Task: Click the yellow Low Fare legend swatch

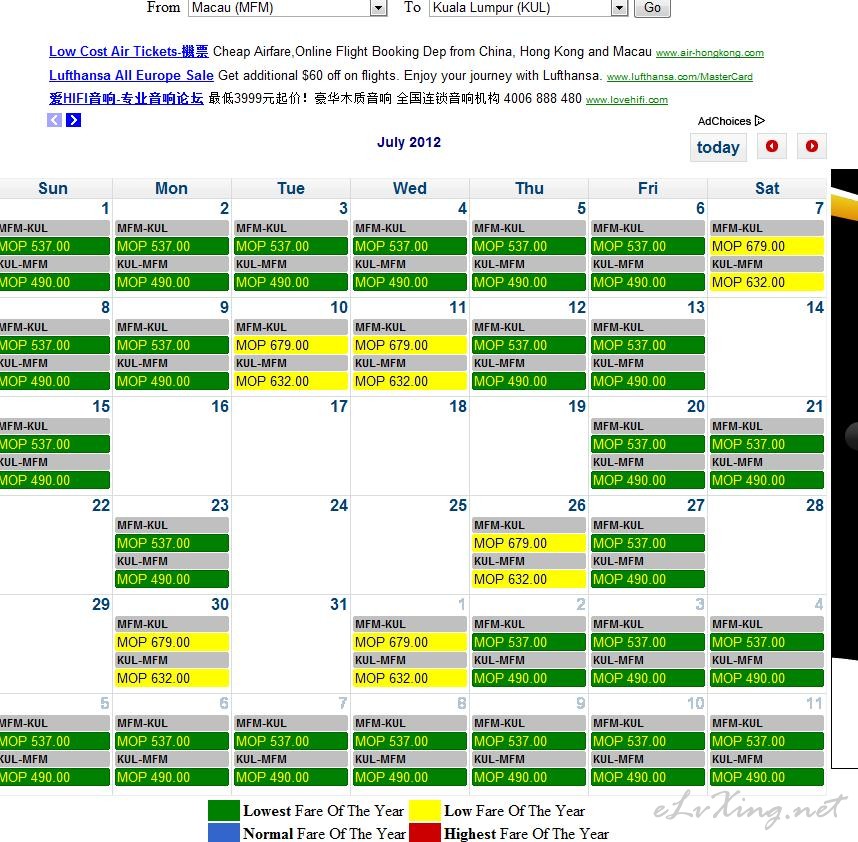Action: [x=425, y=810]
